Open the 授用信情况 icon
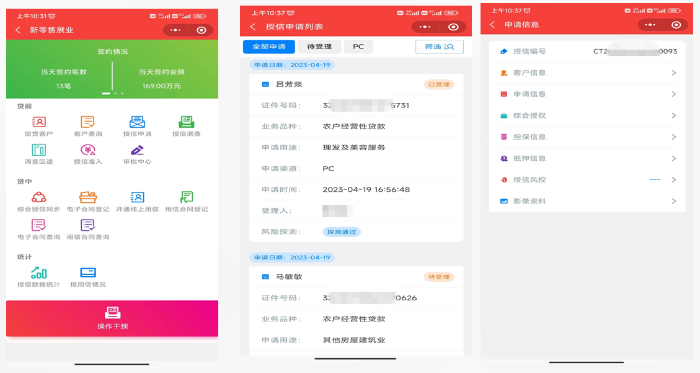This screenshot has width=700, height=373. pos(88,272)
